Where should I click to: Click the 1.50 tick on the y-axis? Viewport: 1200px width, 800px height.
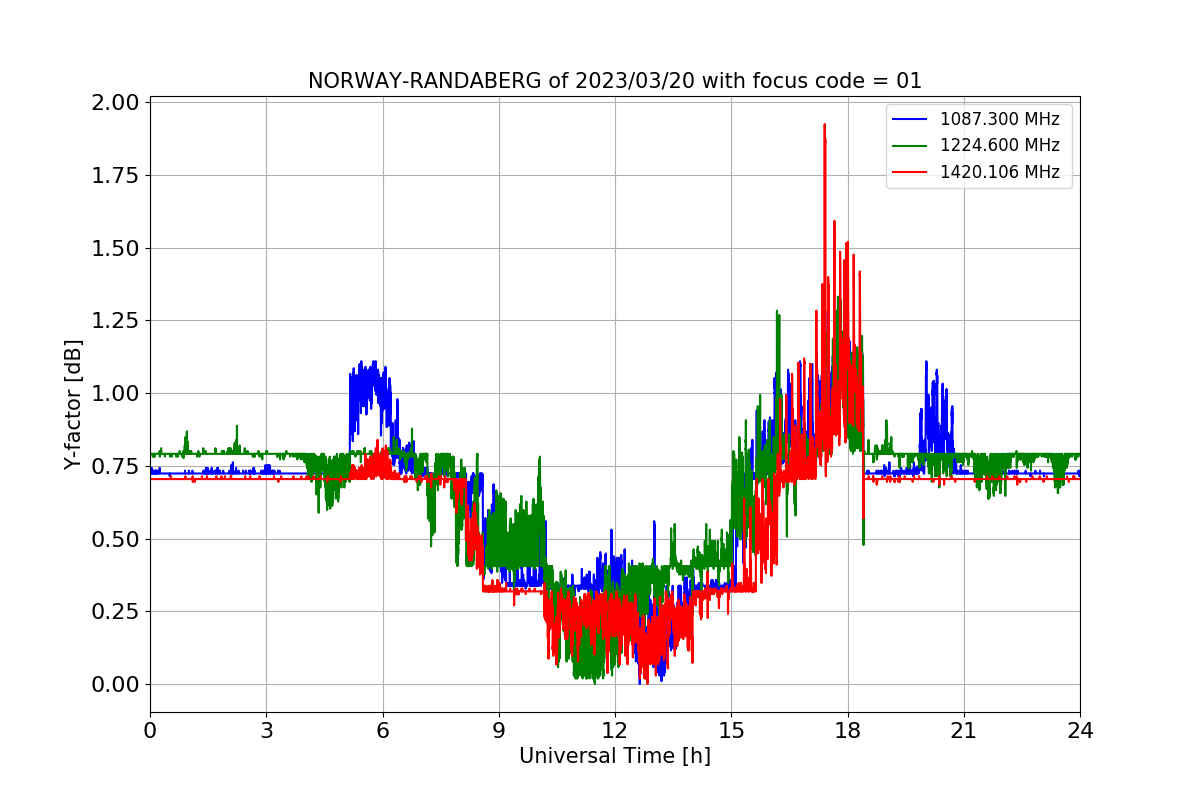(x=117, y=248)
